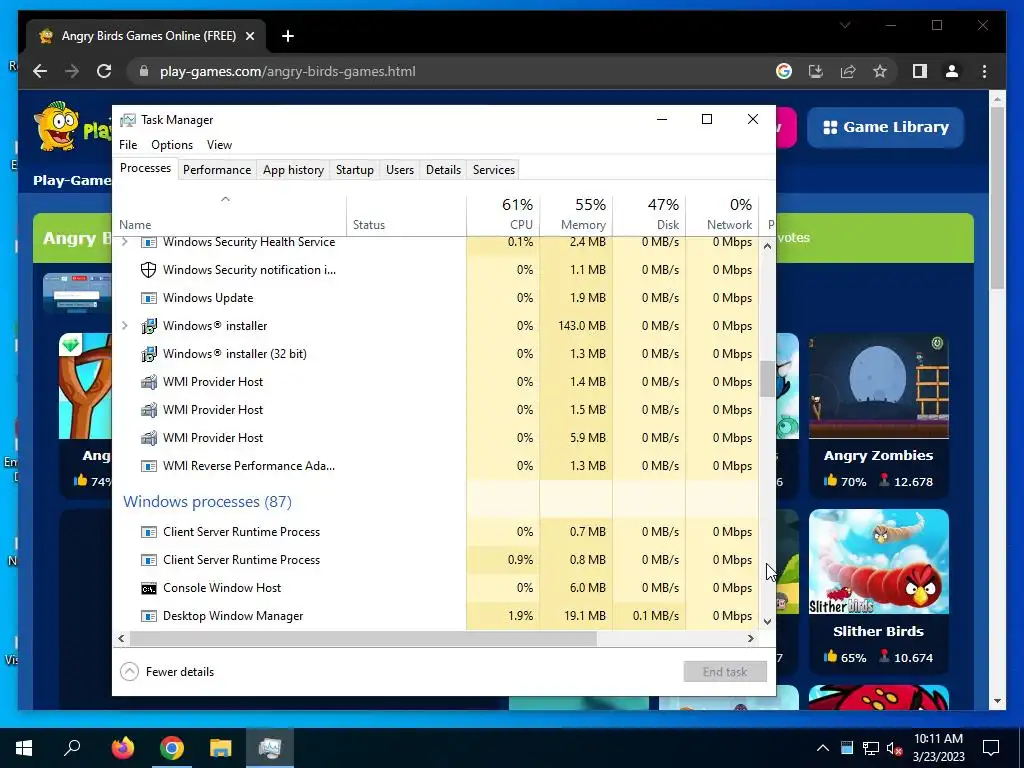Switch to the Details tab

click(x=443, y=170)
